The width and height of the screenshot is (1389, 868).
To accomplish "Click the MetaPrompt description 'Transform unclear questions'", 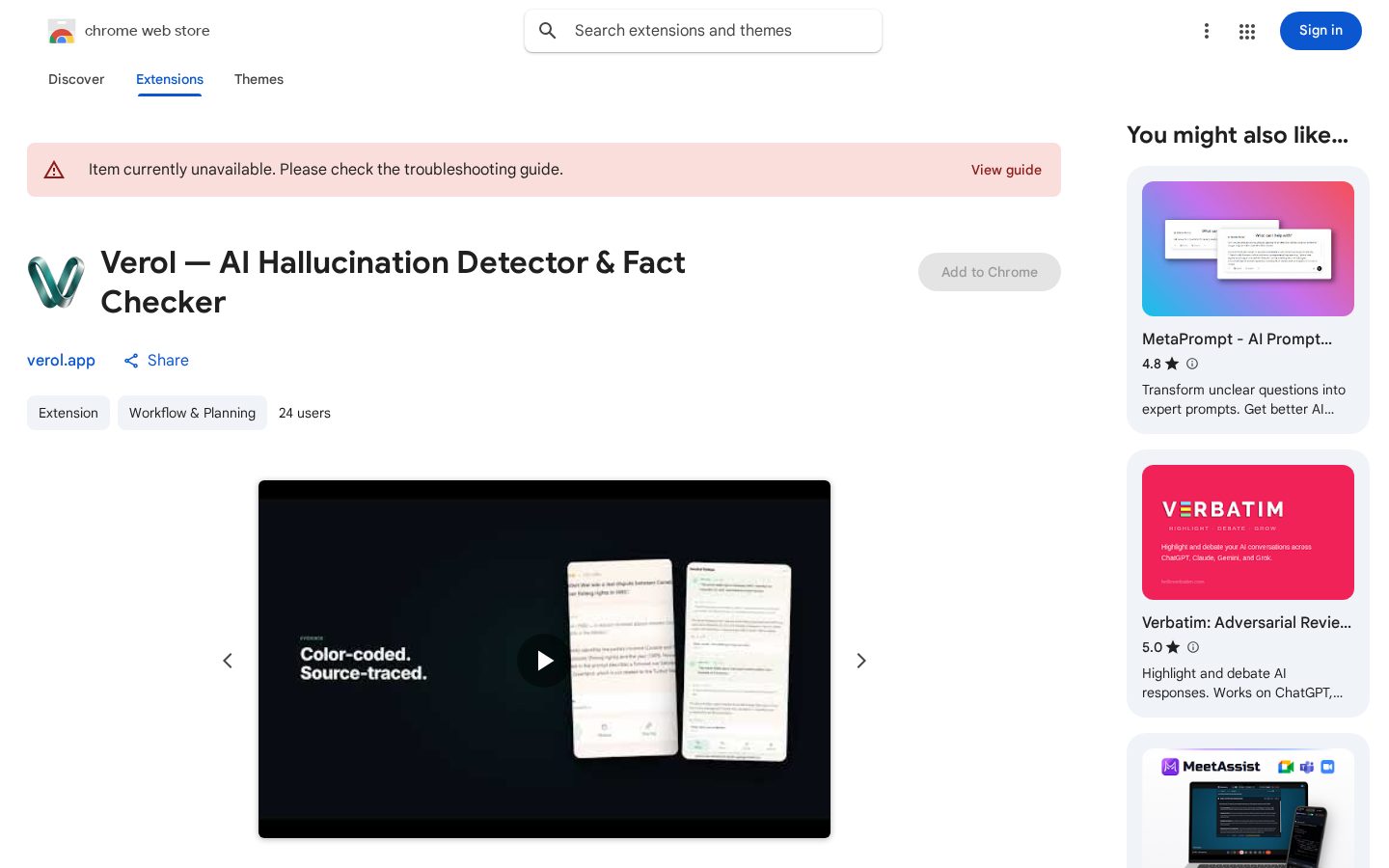I will click(1244, 399).
